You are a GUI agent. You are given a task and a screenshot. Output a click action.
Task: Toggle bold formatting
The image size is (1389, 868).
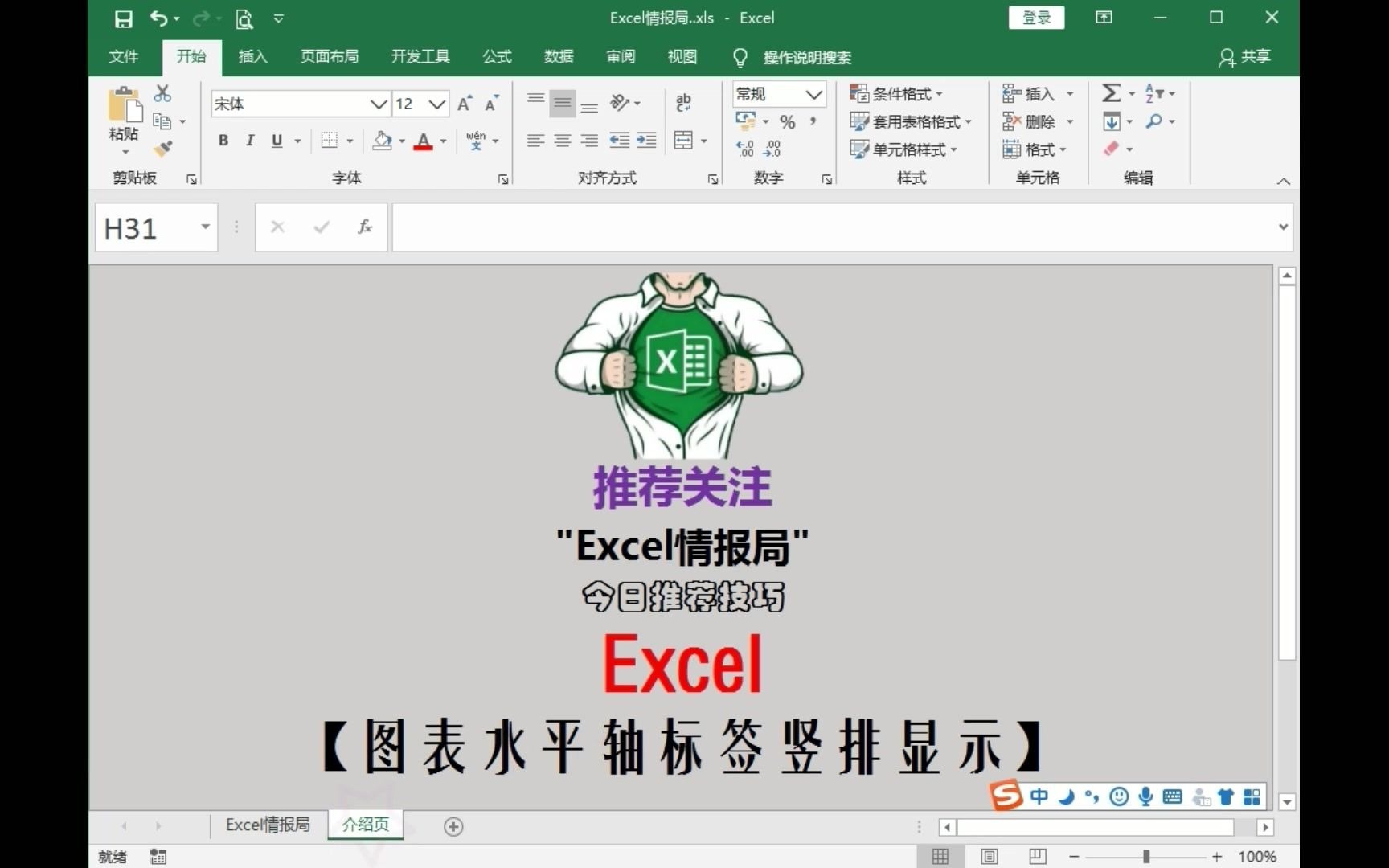(223, 141)
